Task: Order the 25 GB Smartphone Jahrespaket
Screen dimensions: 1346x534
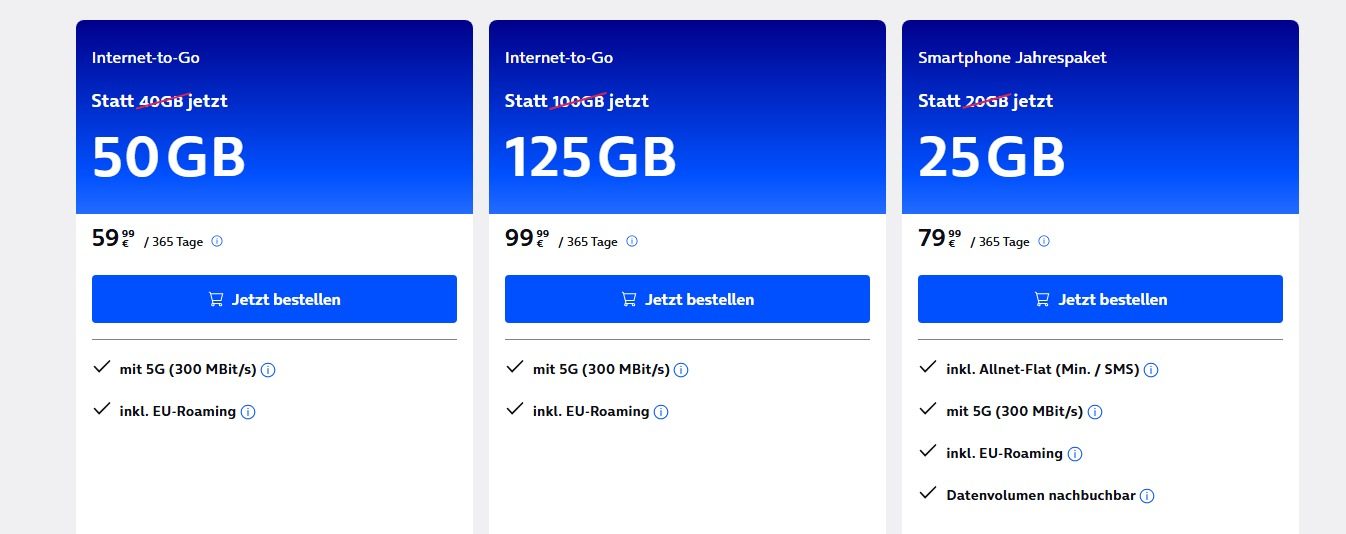Action: point(1100,299)
